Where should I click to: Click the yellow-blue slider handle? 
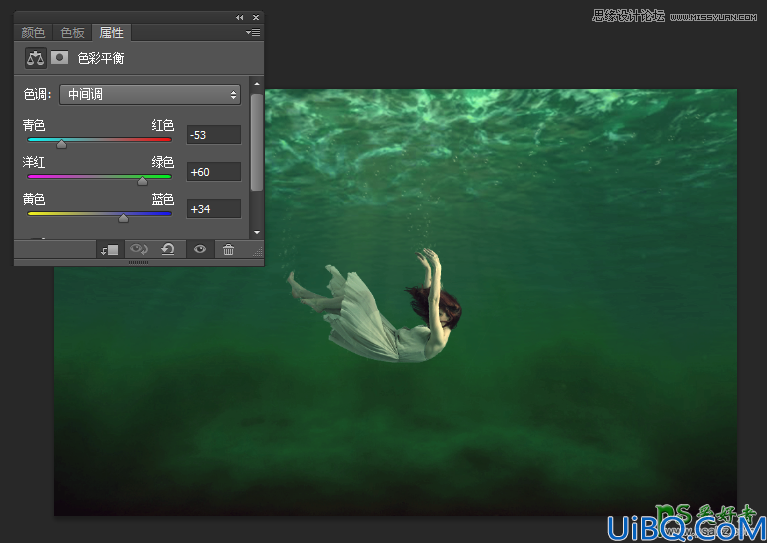(123, 218)
